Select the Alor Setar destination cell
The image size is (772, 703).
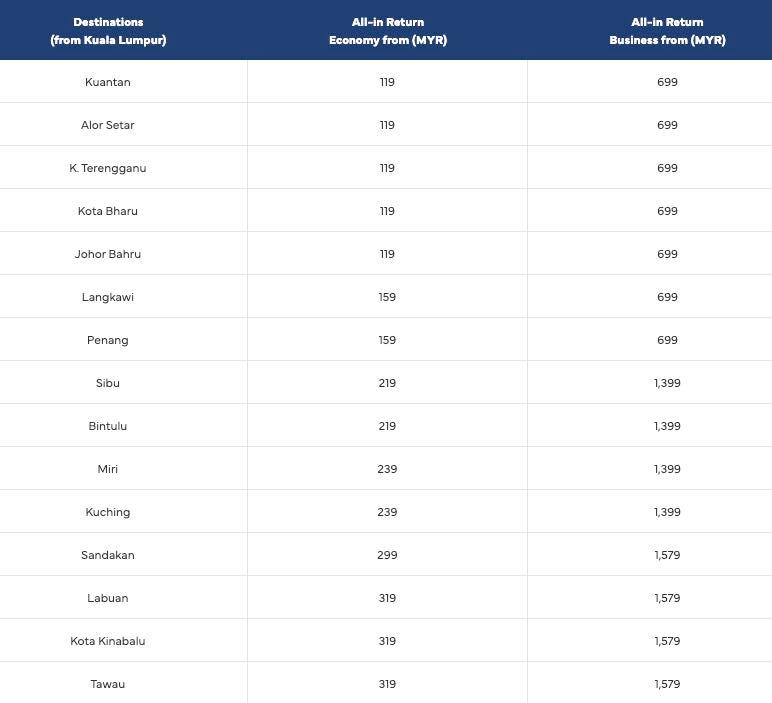tap(108, 125)
